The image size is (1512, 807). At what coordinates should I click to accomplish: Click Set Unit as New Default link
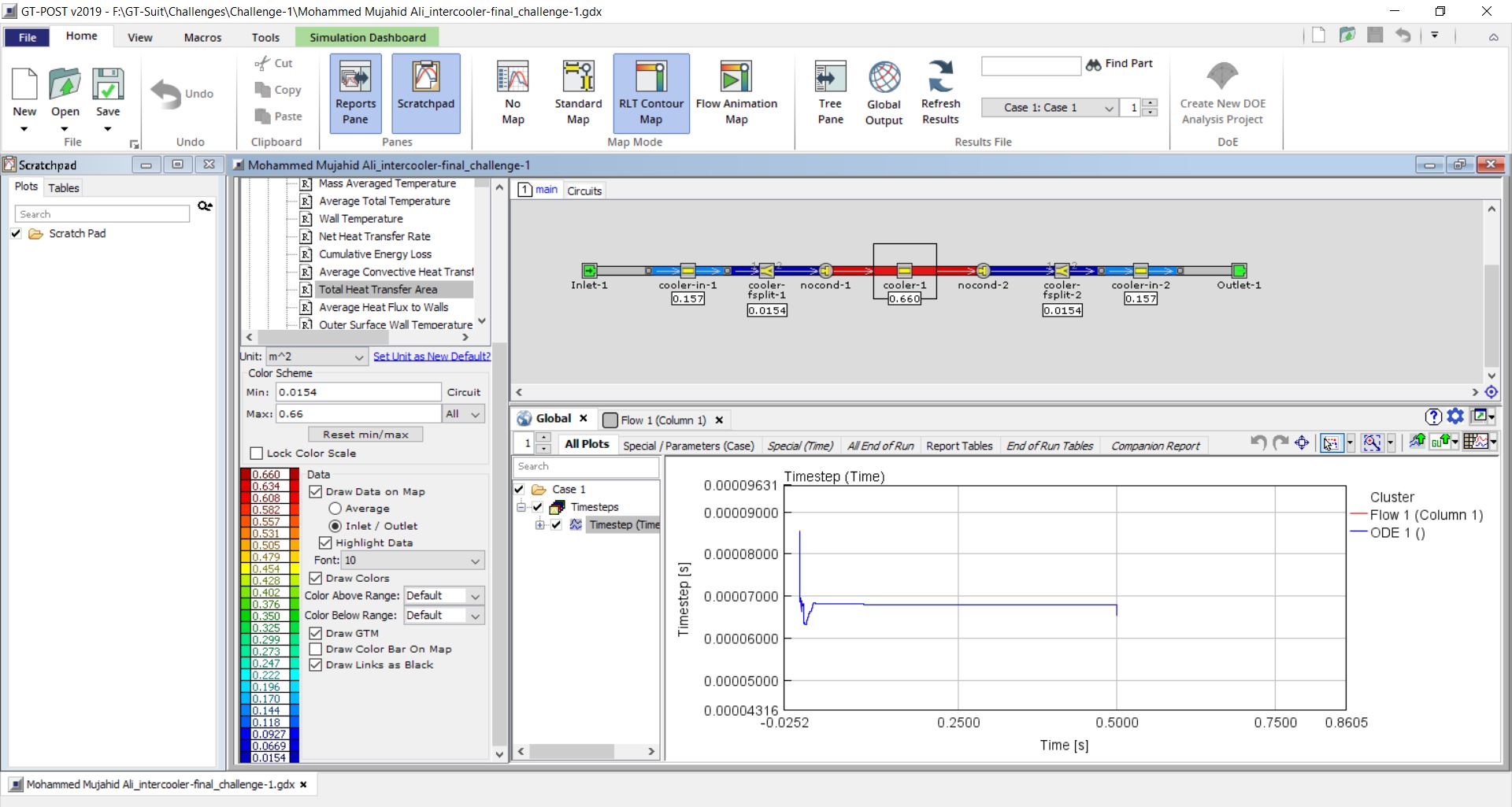coord(431,357)
